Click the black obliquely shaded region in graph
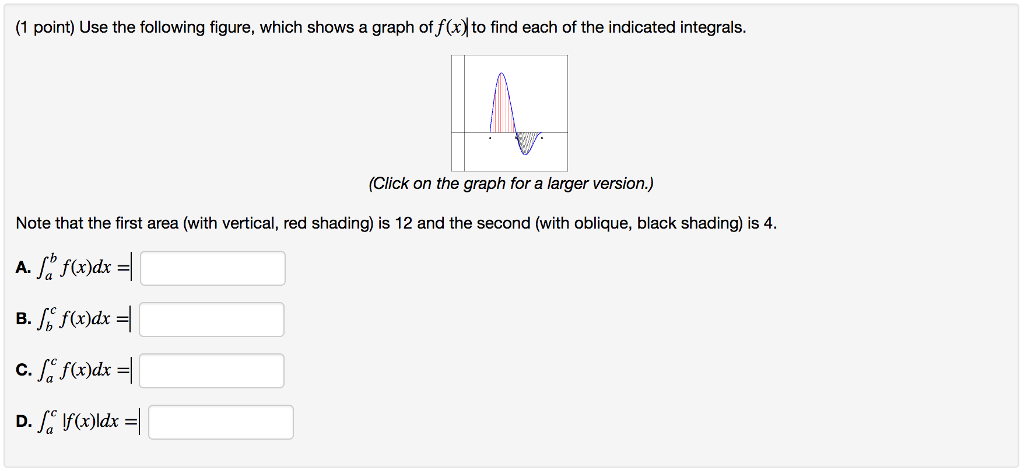 click(x=526, y=139)
